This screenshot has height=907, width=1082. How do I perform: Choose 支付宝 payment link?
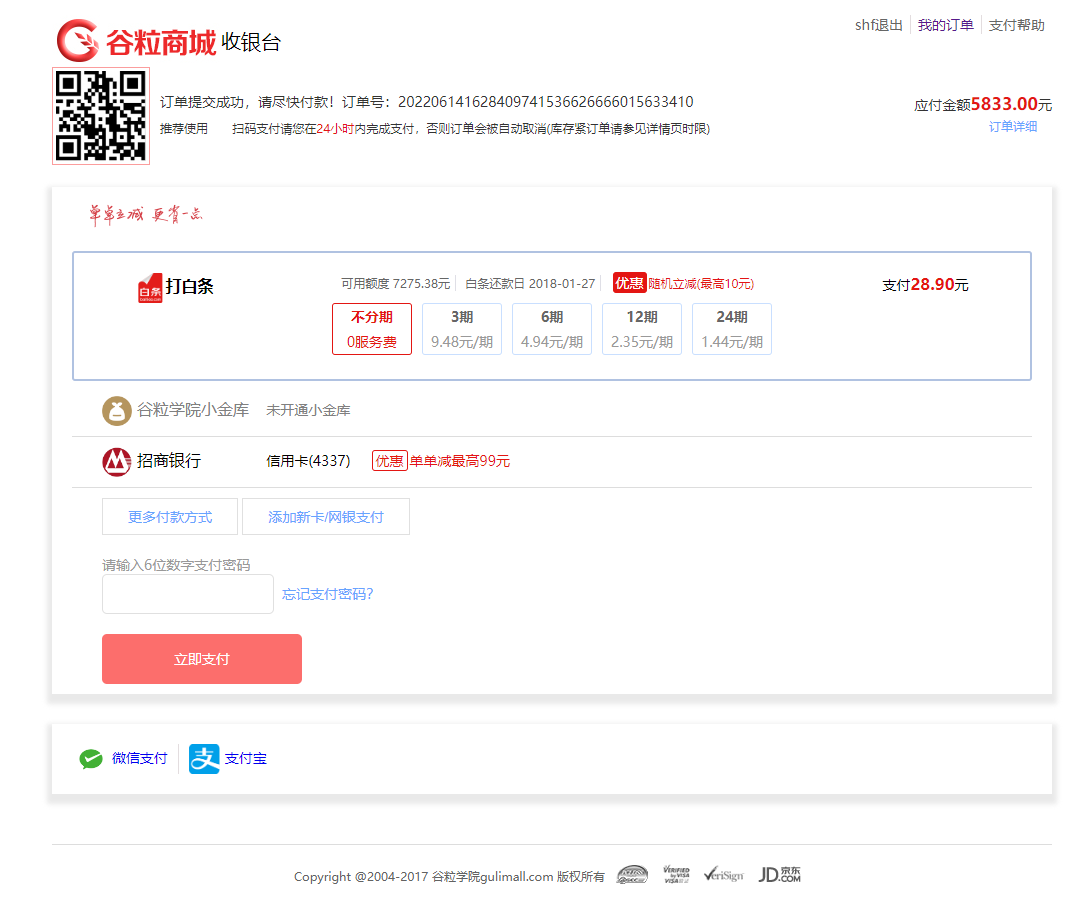point(246,759)
